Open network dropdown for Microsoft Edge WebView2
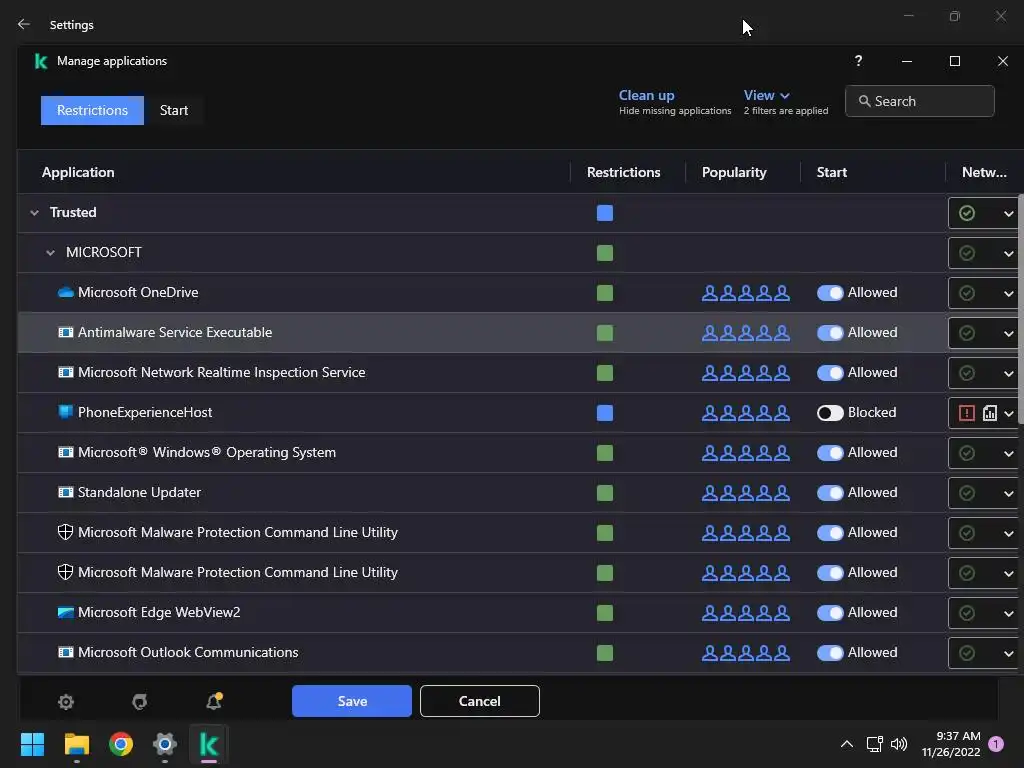 tap(1008, 613)
